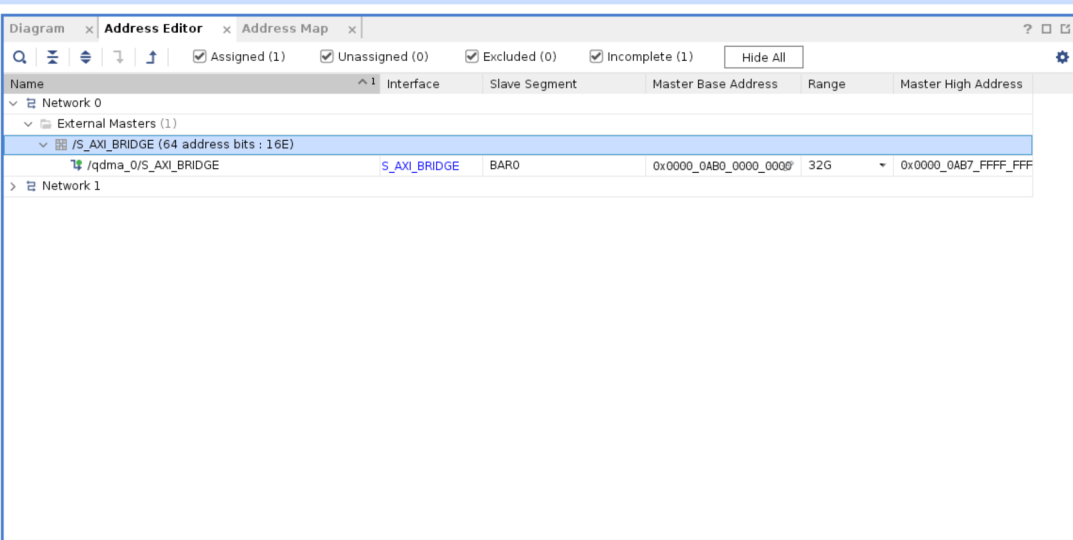Viewport: 1073px width, 540px height.
Task: Expand the Network 1 tree node
Action: coord(13,186)
